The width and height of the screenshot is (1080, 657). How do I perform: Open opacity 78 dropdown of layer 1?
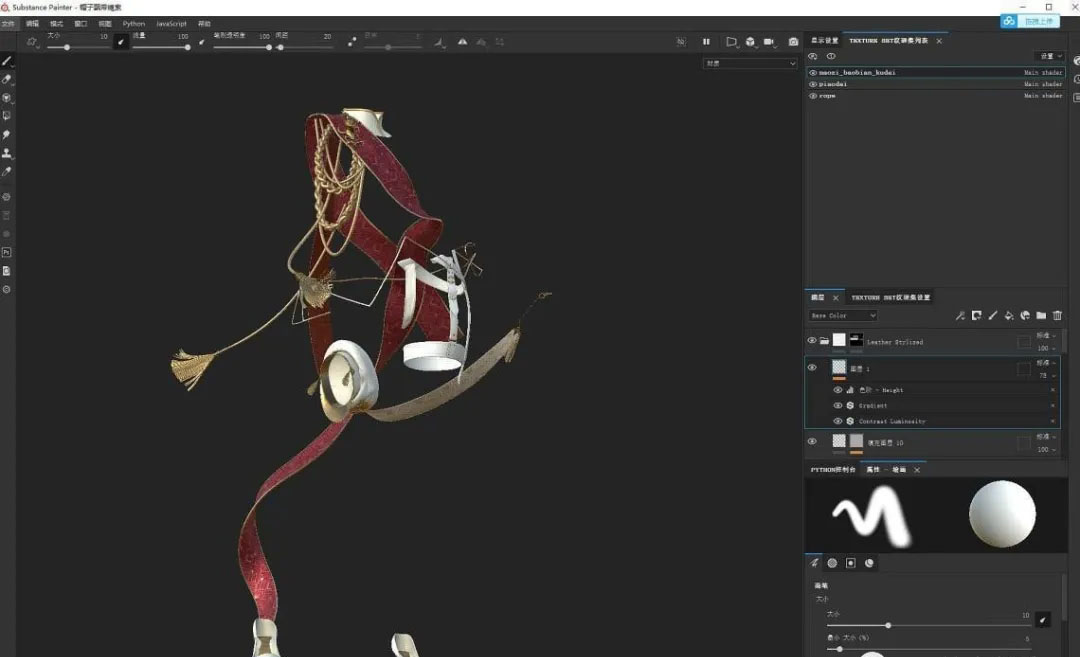(x=1046, y=375)
